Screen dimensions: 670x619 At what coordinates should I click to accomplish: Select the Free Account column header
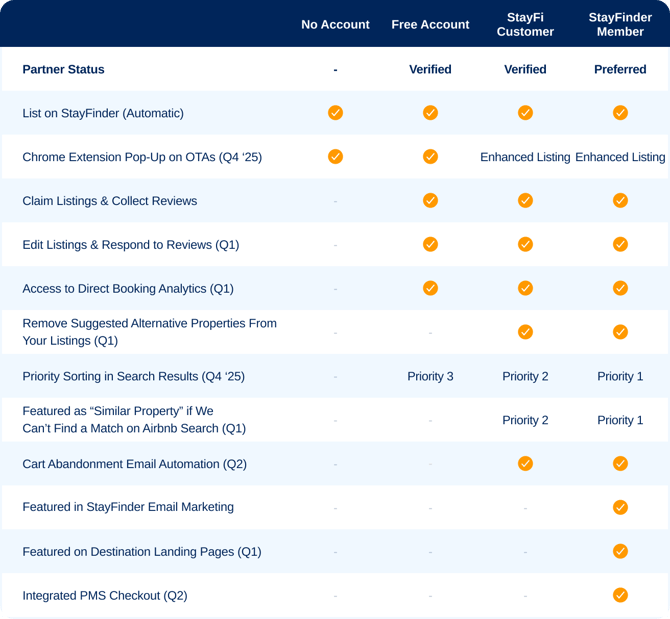tap(430, 24)
